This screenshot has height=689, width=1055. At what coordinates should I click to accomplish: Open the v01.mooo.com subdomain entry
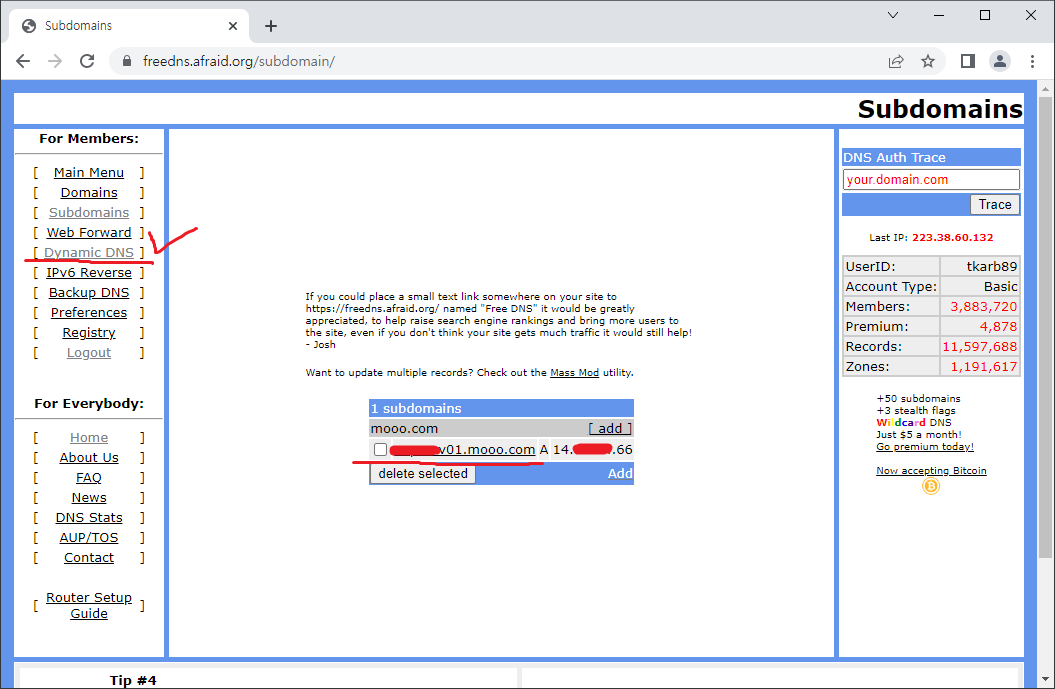click(463, 449)
